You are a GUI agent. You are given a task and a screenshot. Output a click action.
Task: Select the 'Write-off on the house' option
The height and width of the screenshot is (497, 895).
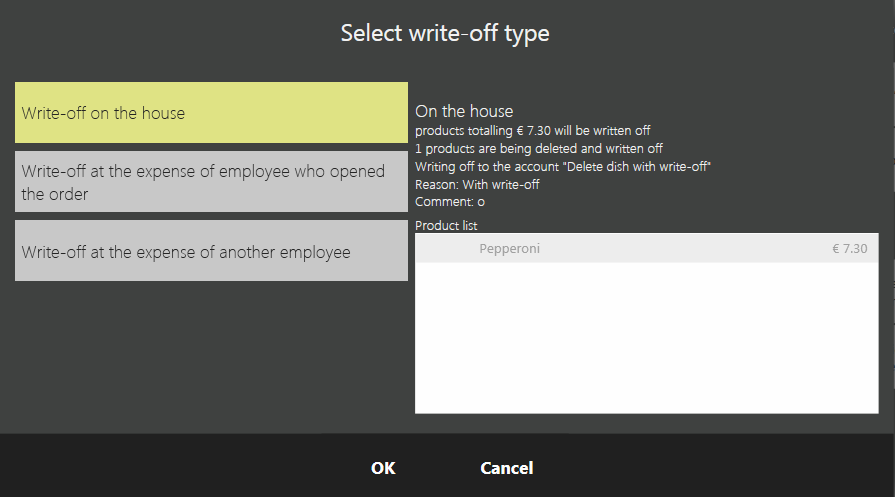pyautogui.click(x=211, y=113)
